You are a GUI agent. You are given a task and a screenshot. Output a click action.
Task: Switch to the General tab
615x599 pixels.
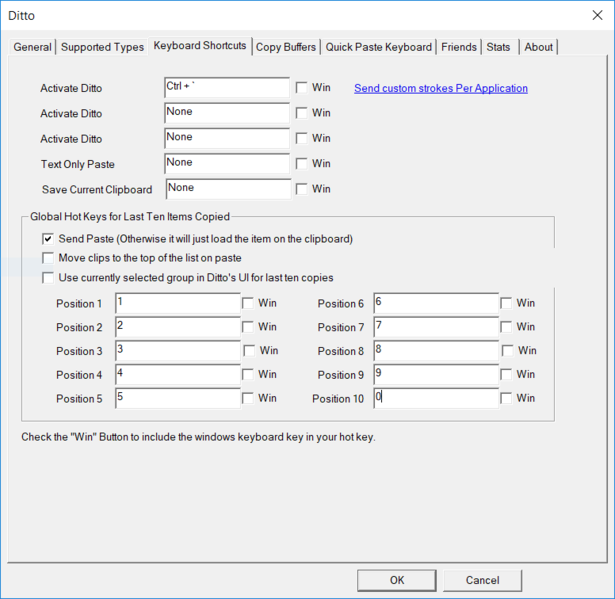coord(32,47)
